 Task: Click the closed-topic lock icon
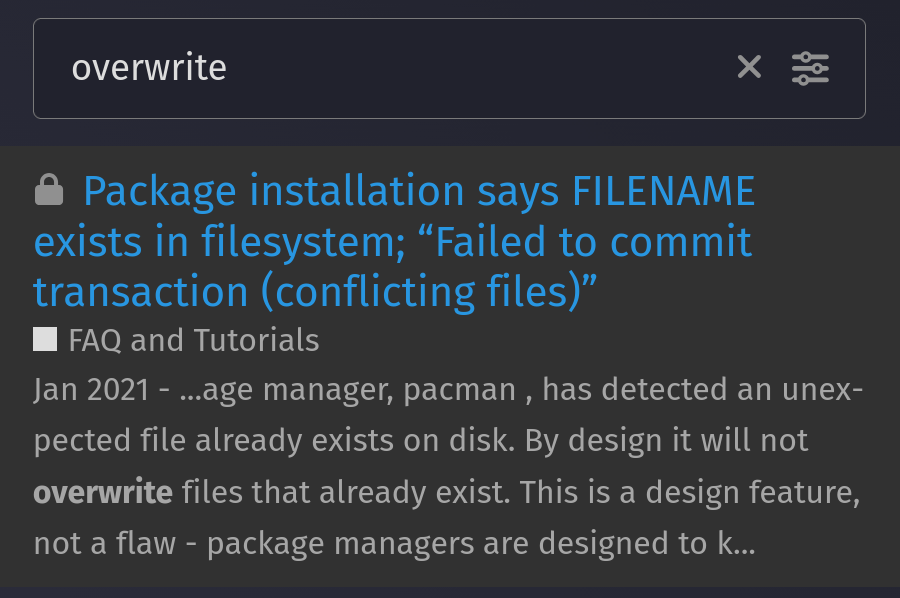[49, 190]
